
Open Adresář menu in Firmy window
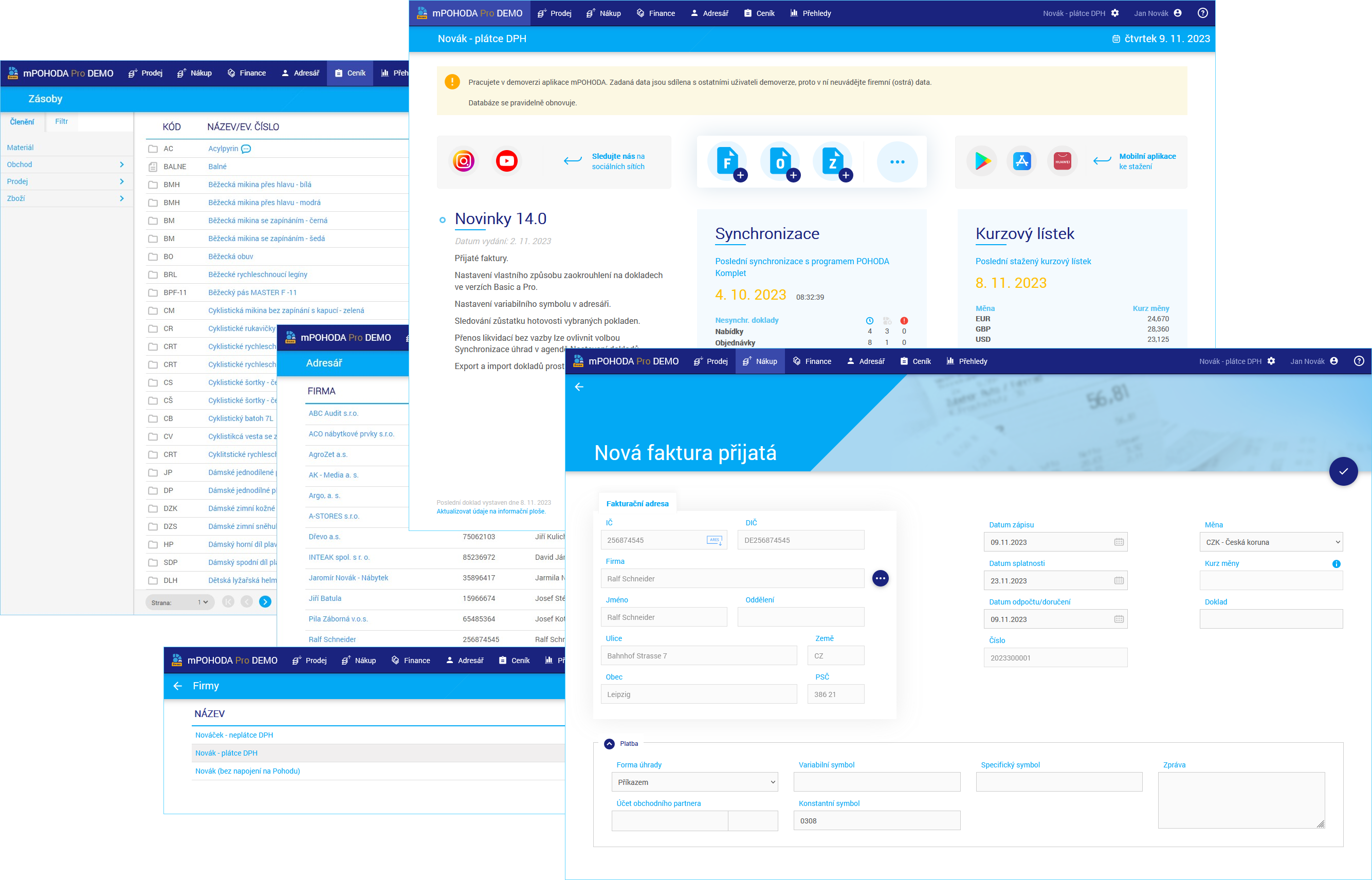tap(464, 661)
